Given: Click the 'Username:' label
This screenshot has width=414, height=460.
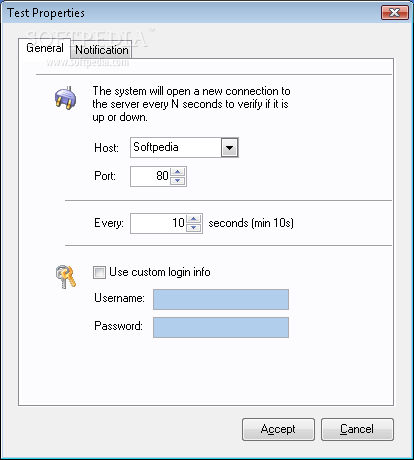Looking at the screenshot, I should 119,298.
